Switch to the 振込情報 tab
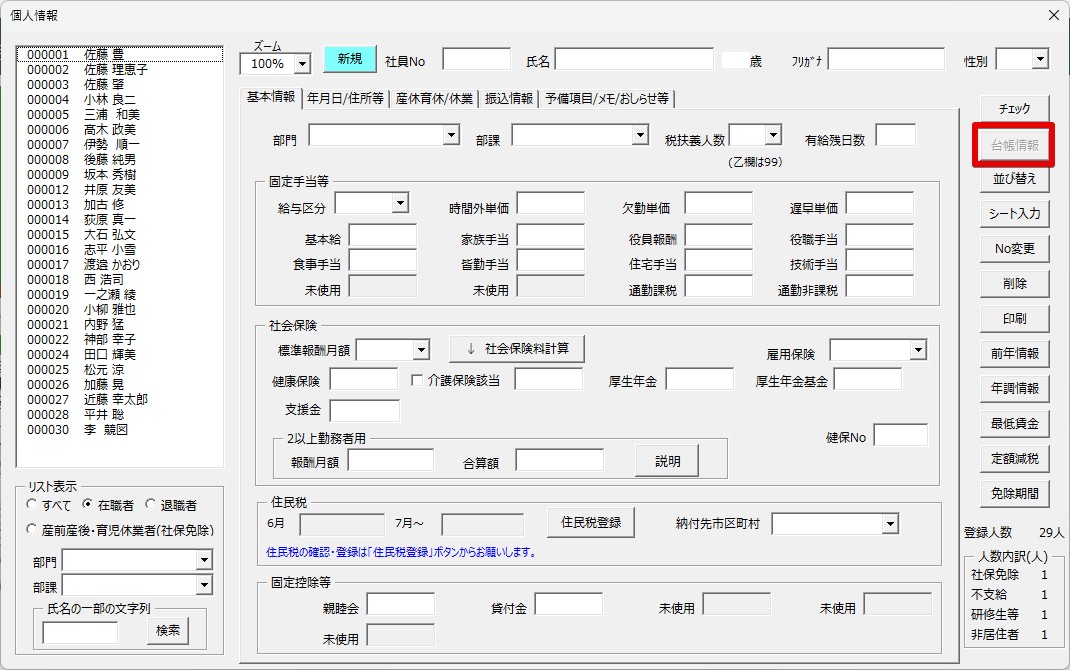This screenshot has height=670, width=1070. [509, 98]
